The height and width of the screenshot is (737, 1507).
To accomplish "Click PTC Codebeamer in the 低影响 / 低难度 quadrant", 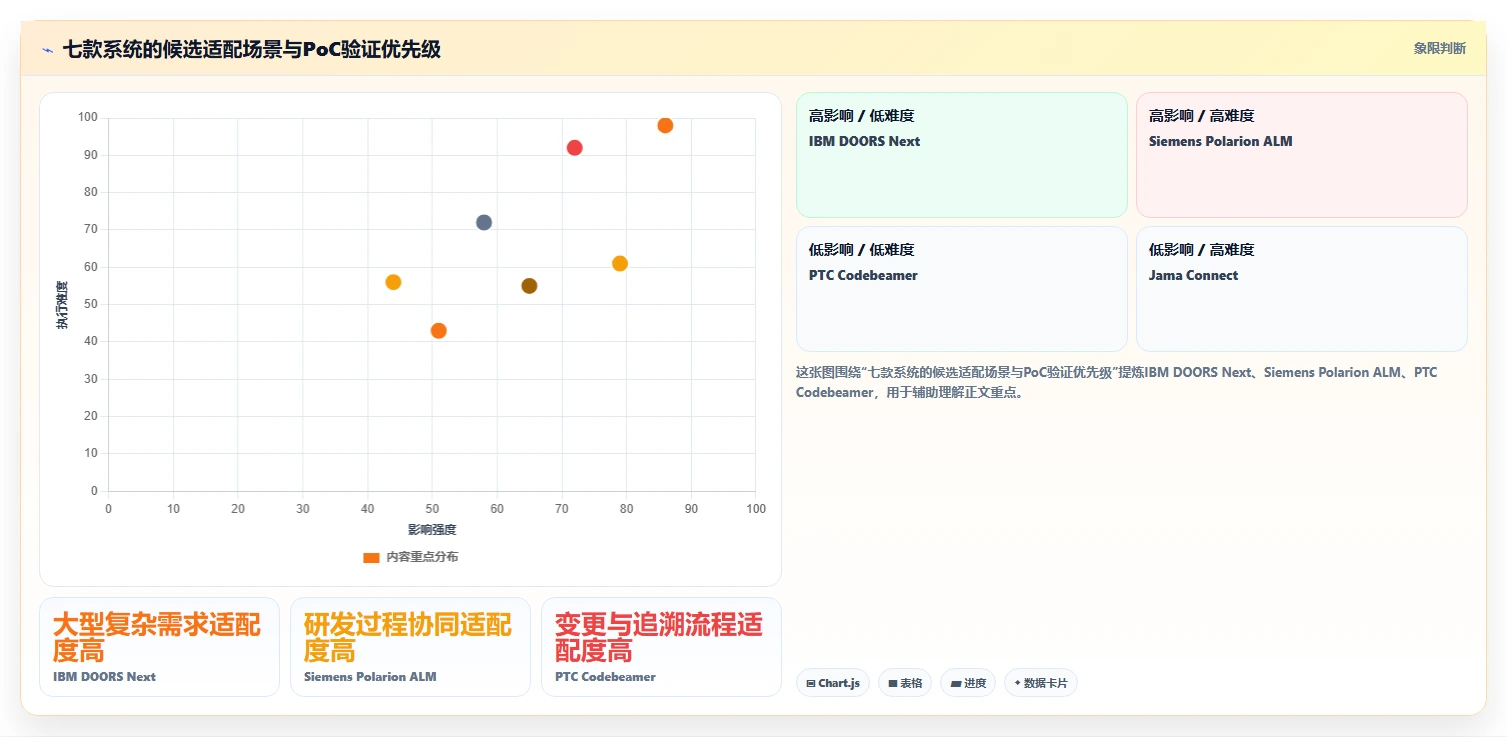I will pos(863,275).
